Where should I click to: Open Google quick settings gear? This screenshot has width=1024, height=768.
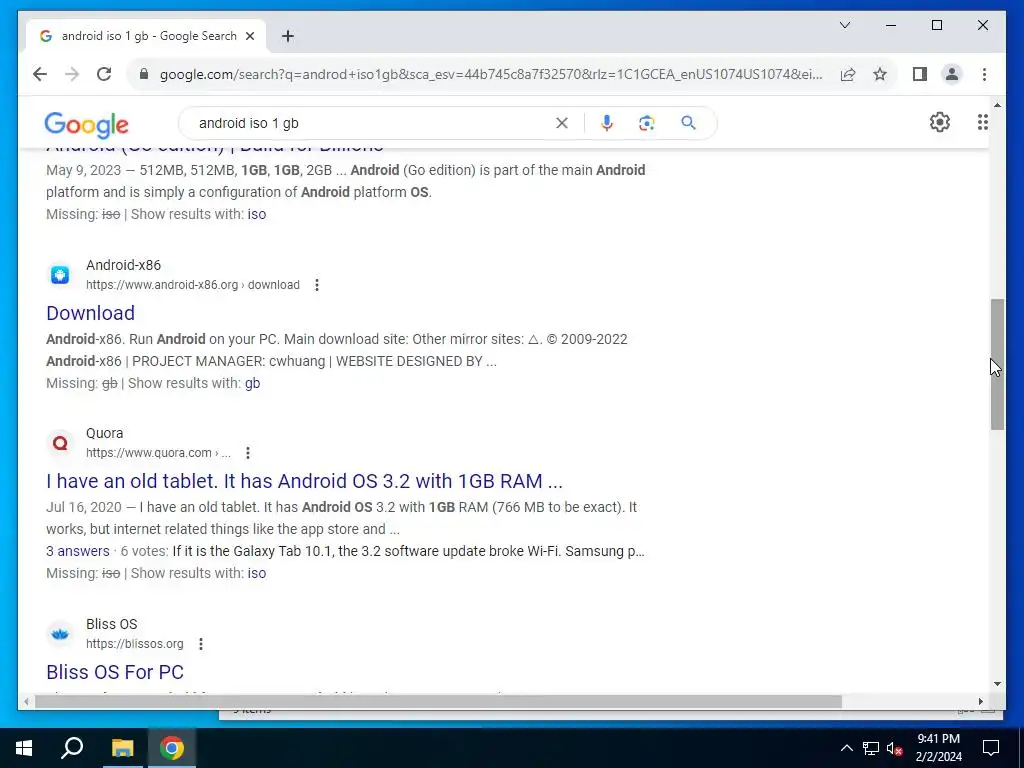[939, 122]
